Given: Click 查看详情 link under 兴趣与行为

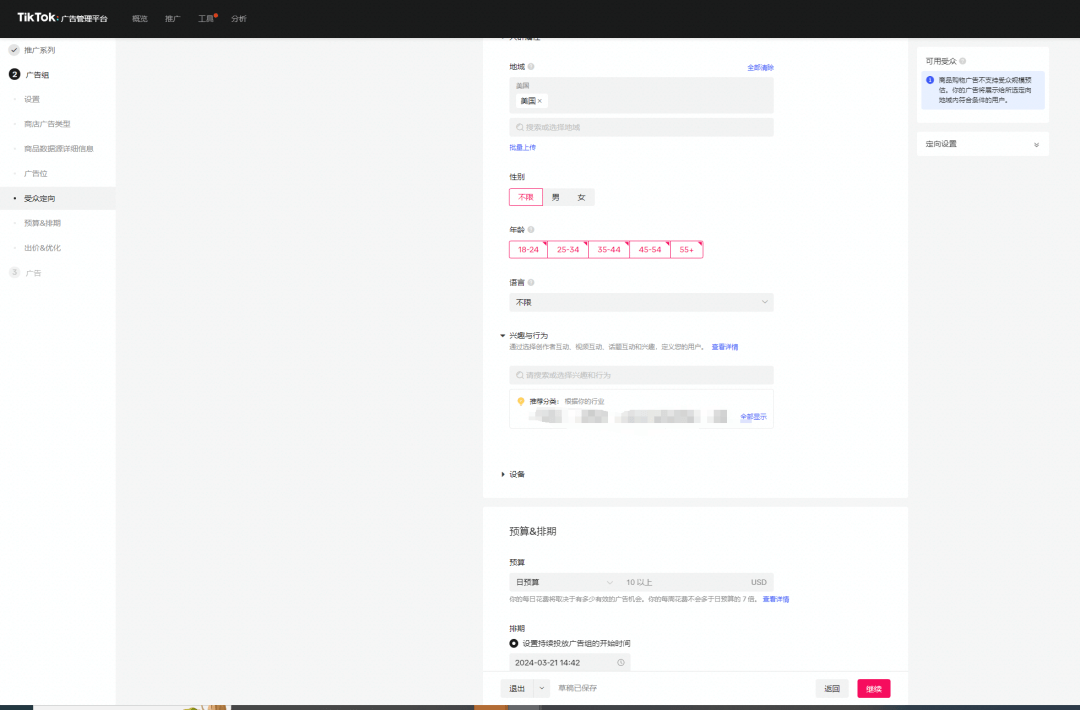Looking at the screenshot, I should [725, 347].
